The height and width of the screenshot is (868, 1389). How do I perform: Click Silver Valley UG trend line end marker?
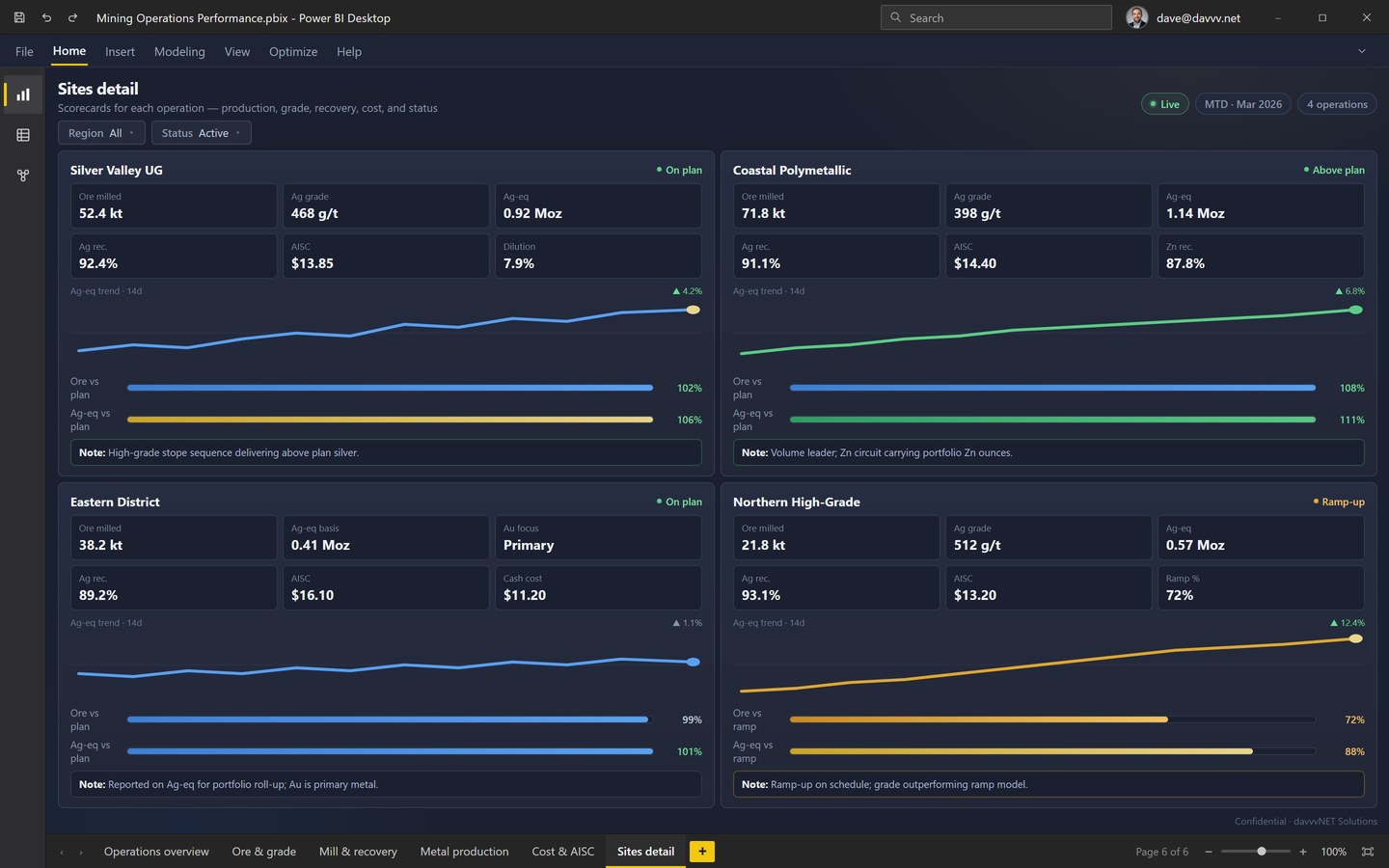pos(693,310)
